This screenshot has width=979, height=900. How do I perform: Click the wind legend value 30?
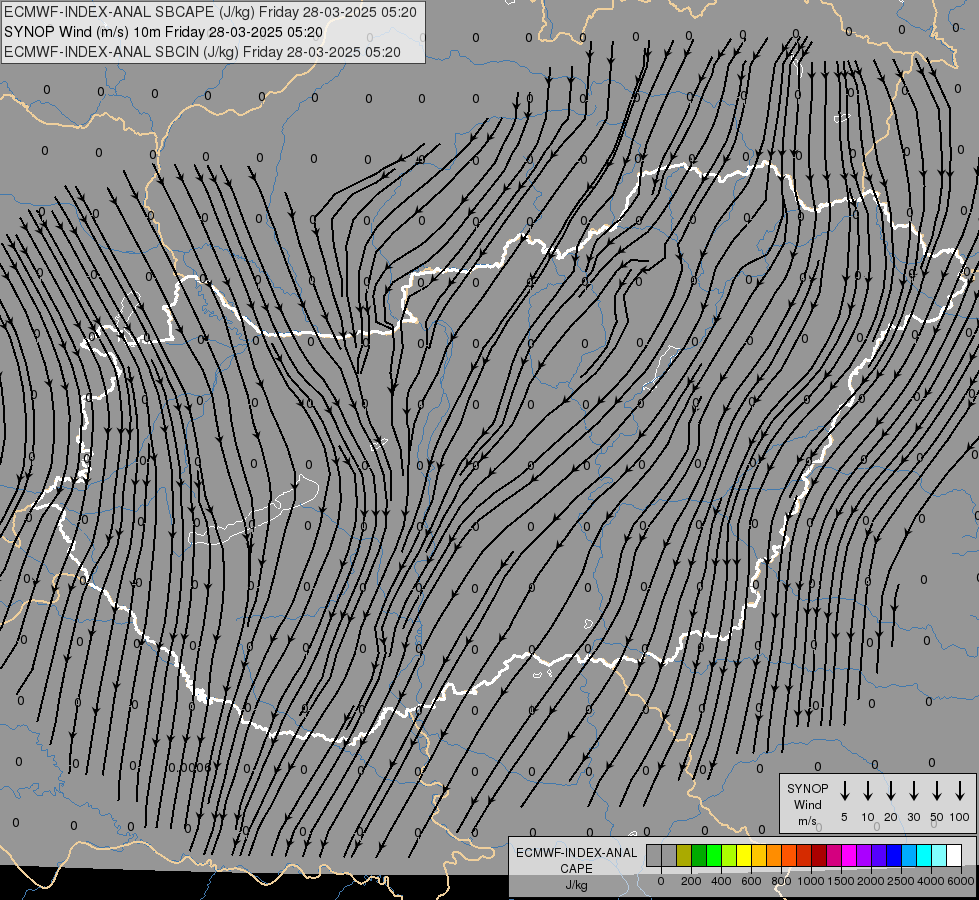913,817
